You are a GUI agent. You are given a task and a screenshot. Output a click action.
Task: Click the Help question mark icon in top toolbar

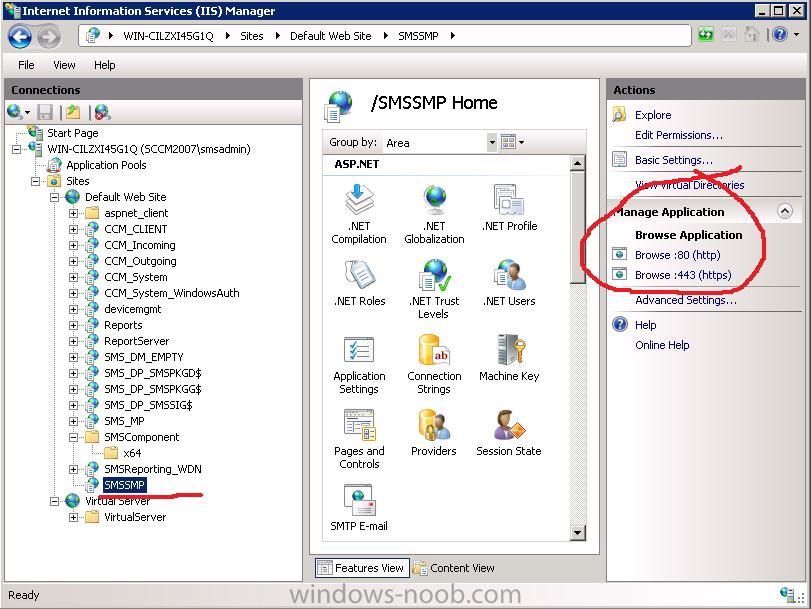click(779, 35)
